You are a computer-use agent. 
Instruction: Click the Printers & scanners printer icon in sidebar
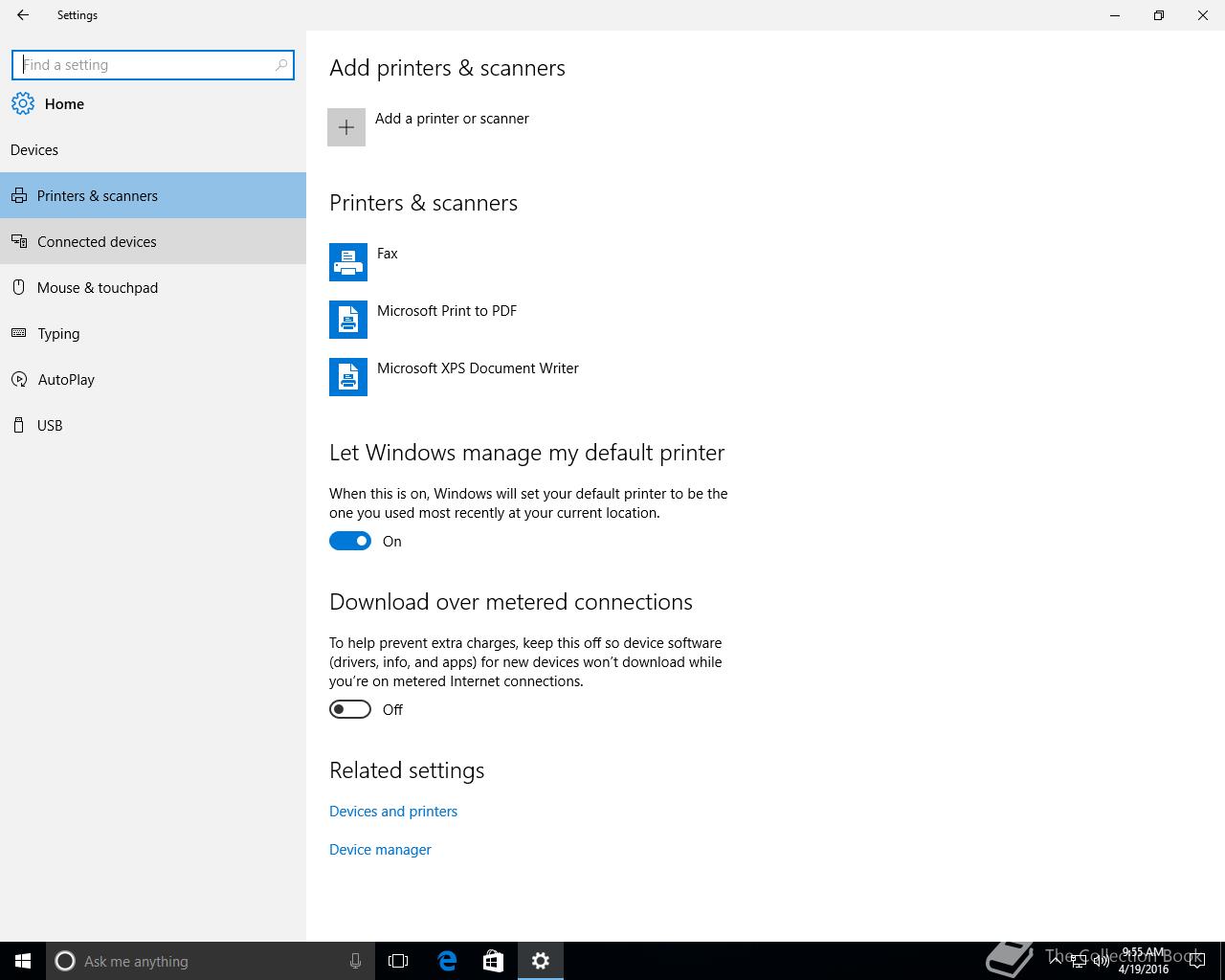(x=18, y=196)
